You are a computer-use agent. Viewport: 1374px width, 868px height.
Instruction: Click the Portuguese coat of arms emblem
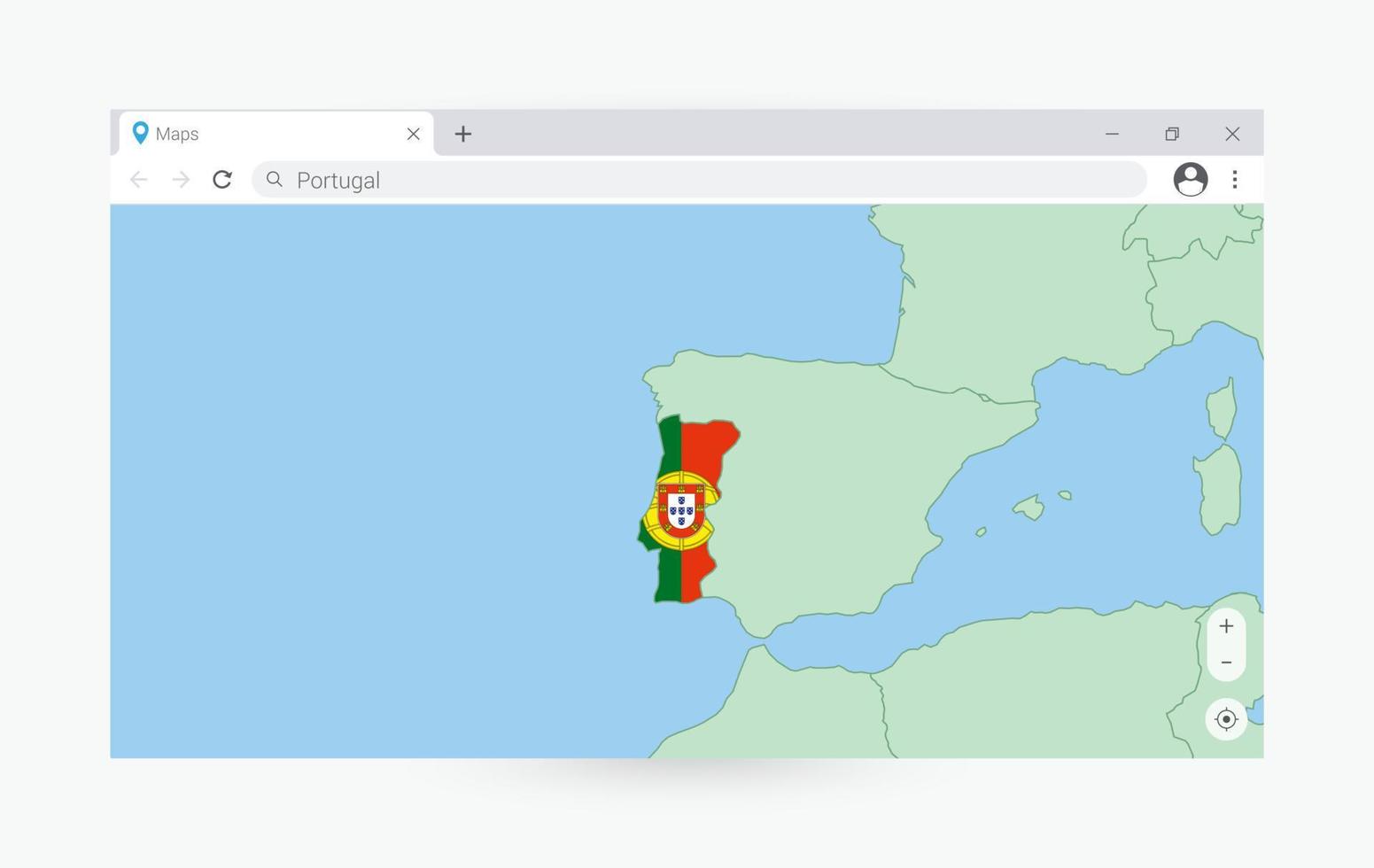click(x=680, y=511)
